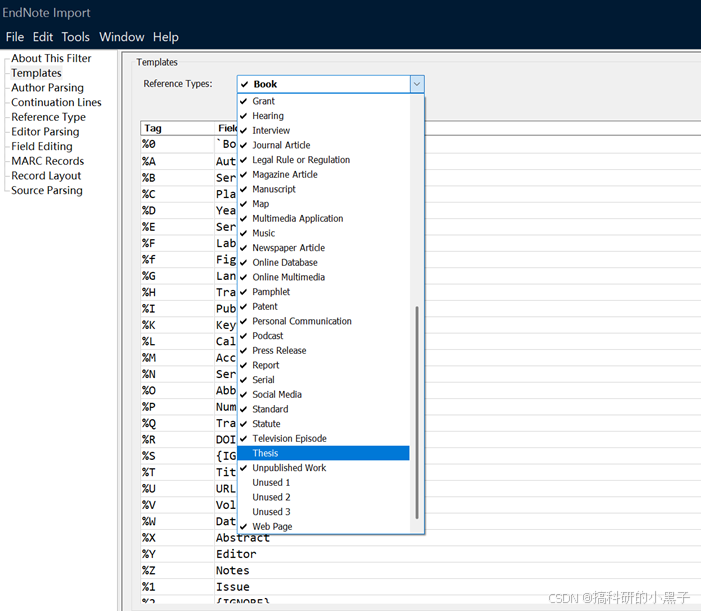The width and height of the screenshot is (701, 611).
Task: Pick Unused 3 in the list
Action: point(323,512)
